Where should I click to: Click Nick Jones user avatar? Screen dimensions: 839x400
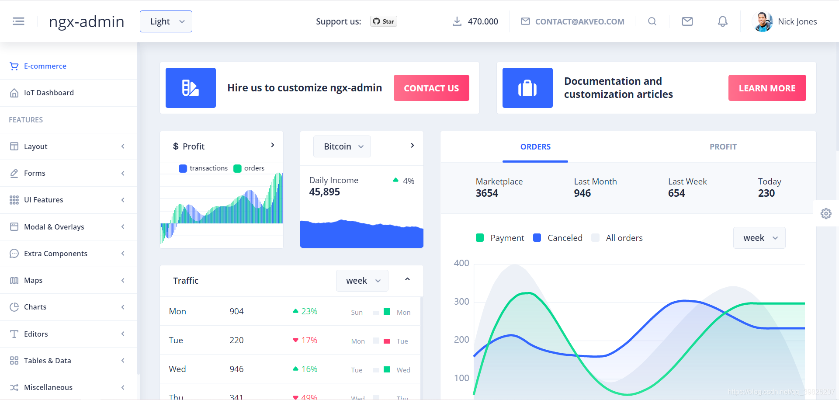(764, 21)
